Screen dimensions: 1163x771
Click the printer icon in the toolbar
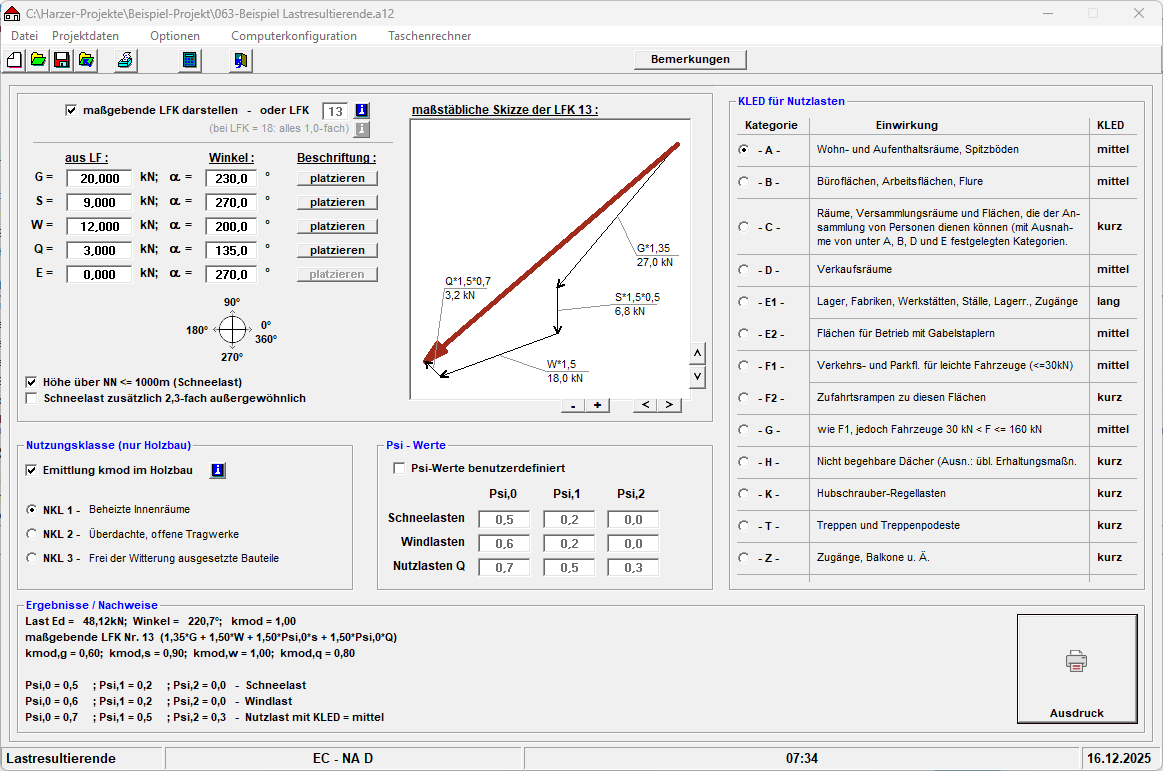coord(125,60)
